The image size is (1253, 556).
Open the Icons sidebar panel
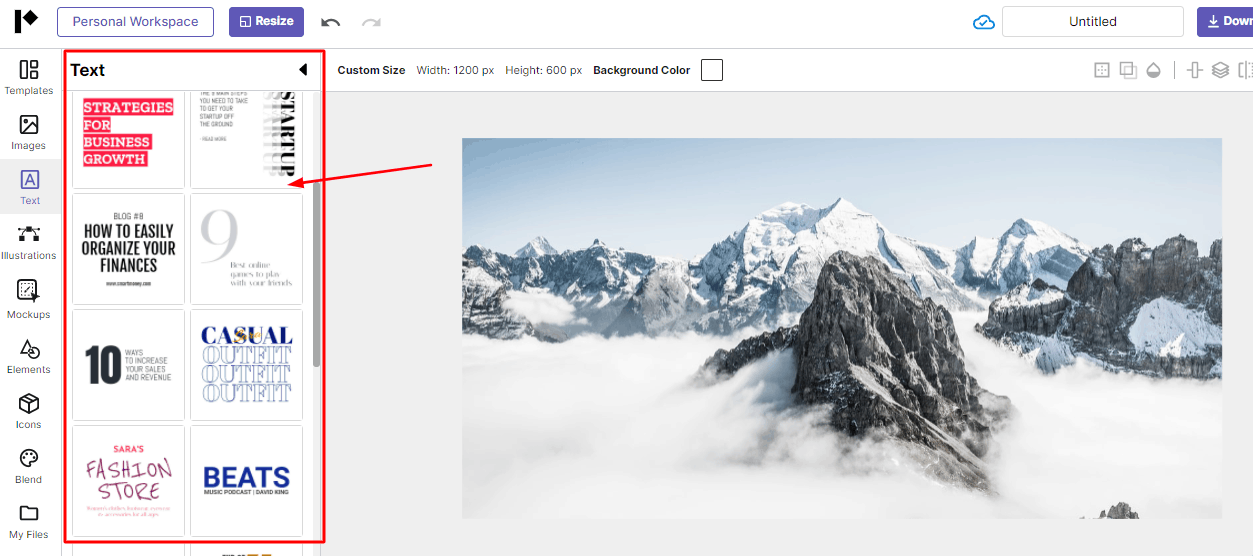point(29,411)
